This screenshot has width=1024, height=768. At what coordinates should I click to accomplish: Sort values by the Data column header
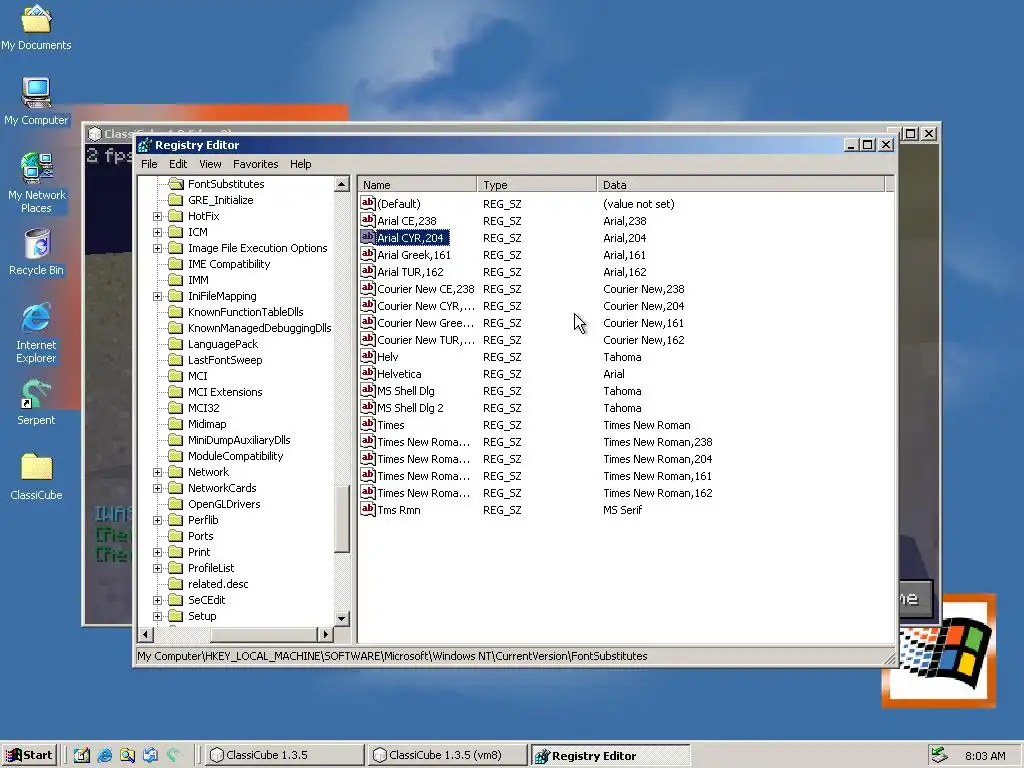[x=741, y=185]
